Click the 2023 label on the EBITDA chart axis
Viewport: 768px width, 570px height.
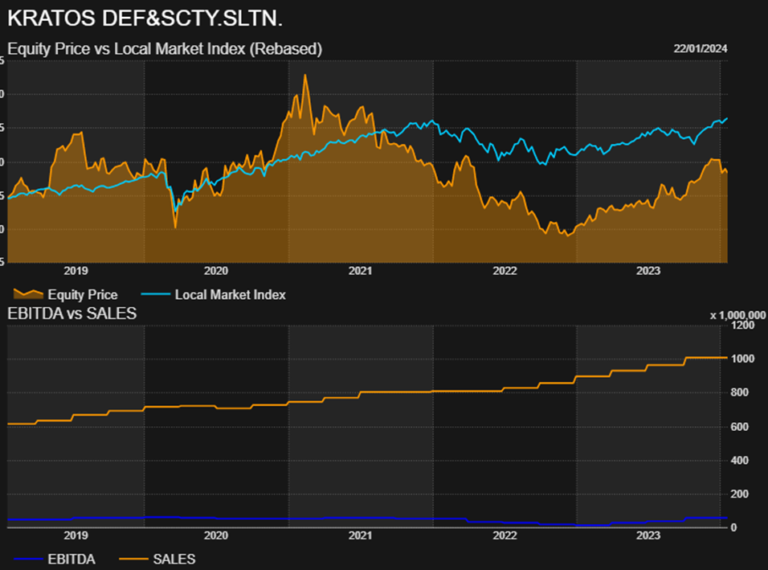pos(648,535)
